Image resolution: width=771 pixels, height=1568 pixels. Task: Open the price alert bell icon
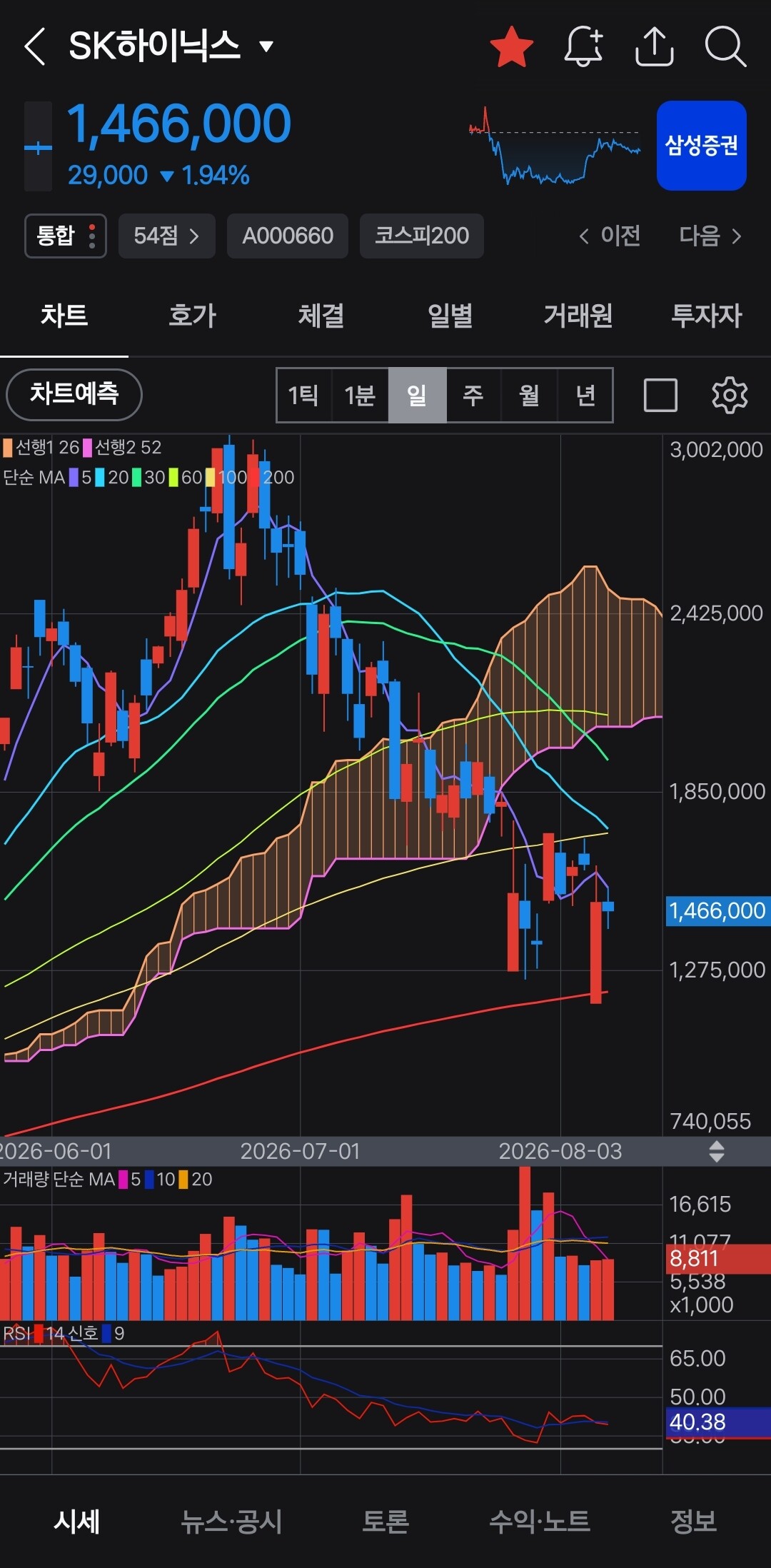[584, 47]
